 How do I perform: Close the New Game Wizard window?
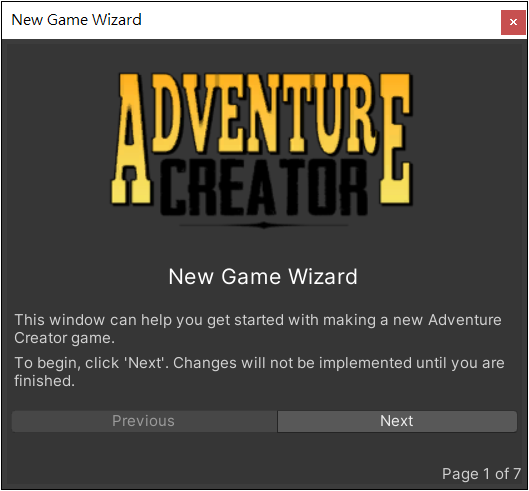513,22
